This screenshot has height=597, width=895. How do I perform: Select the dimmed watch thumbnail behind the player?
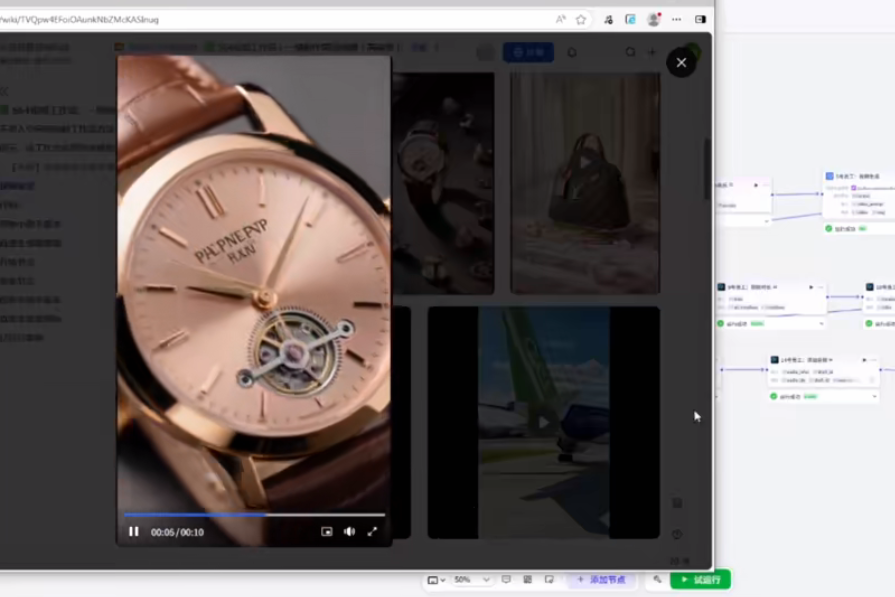444,183
